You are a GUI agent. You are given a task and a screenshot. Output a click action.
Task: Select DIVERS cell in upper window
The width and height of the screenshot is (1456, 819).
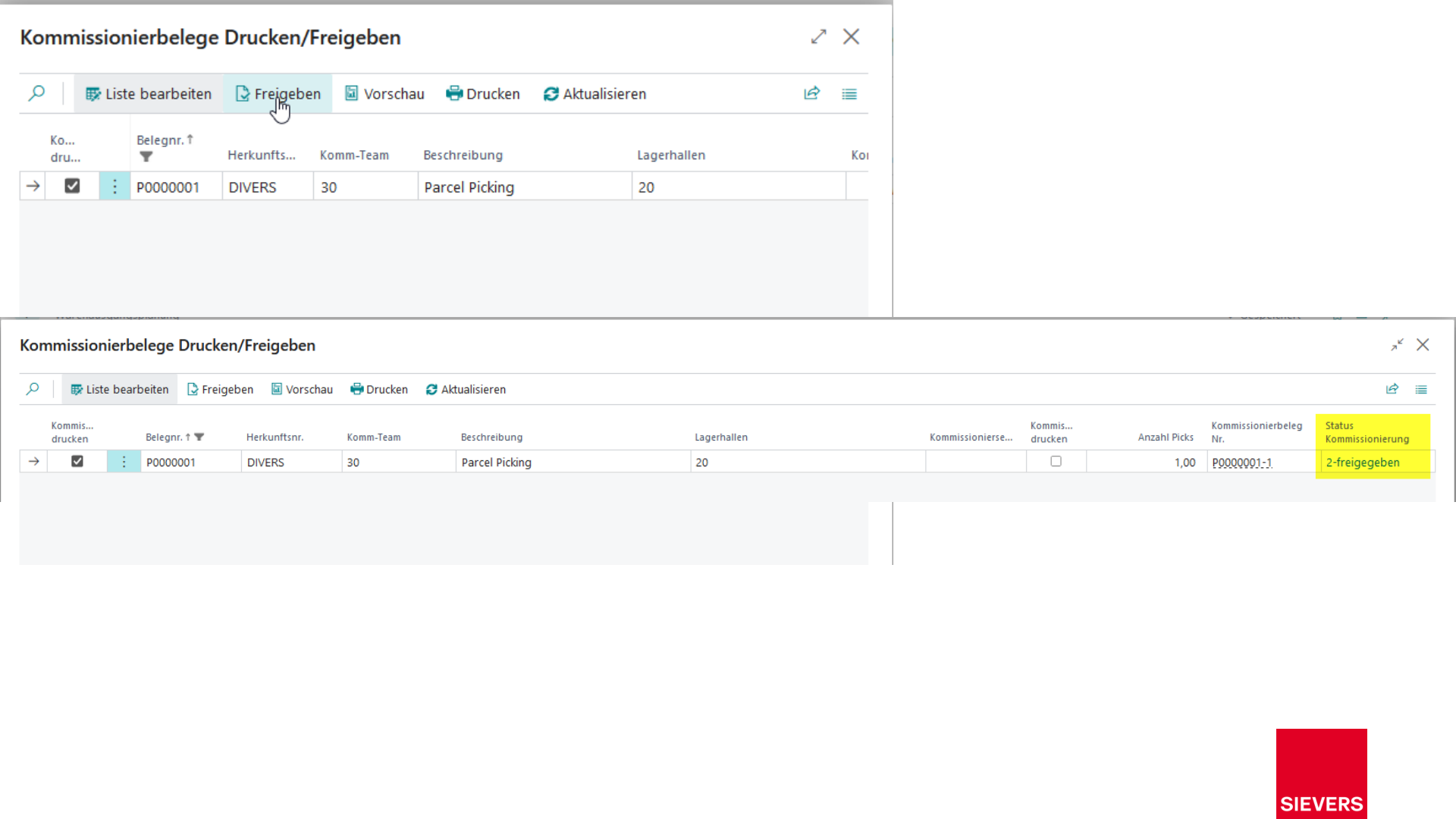(268, 187)
